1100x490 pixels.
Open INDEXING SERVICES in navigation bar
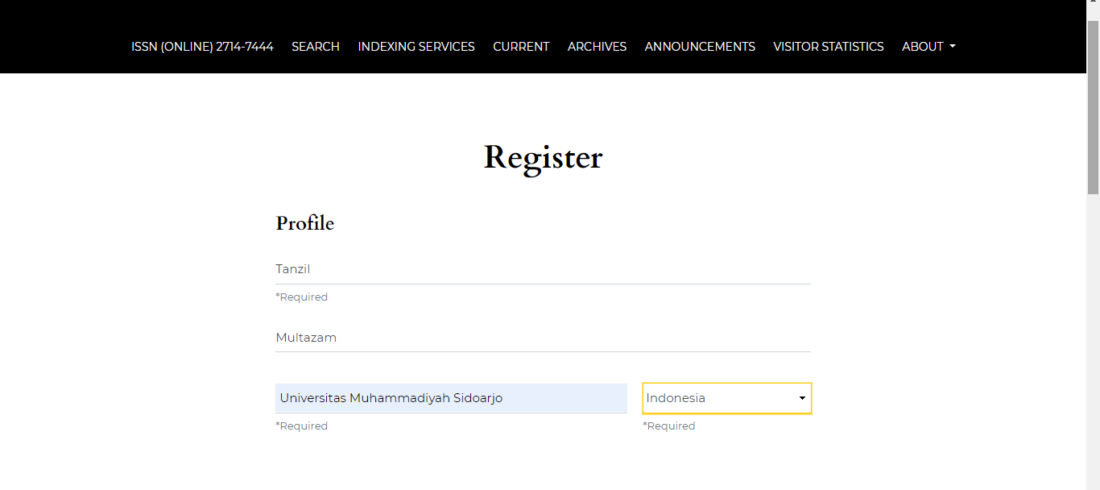coord(416,47)
